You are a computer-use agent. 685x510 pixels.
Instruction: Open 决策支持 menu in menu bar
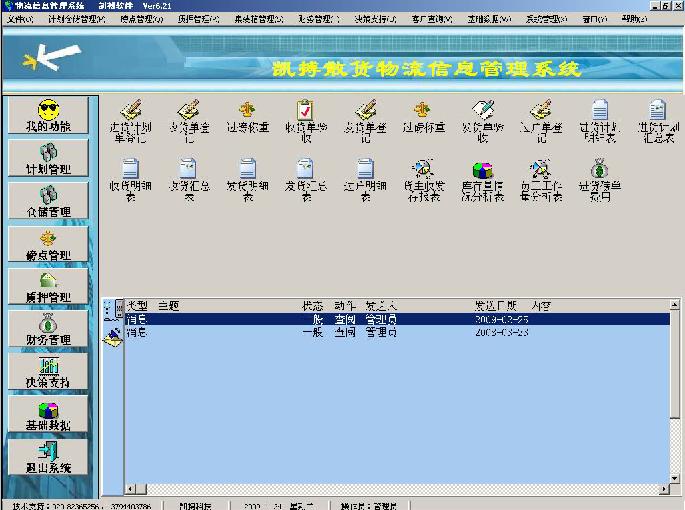click(375, 19)
